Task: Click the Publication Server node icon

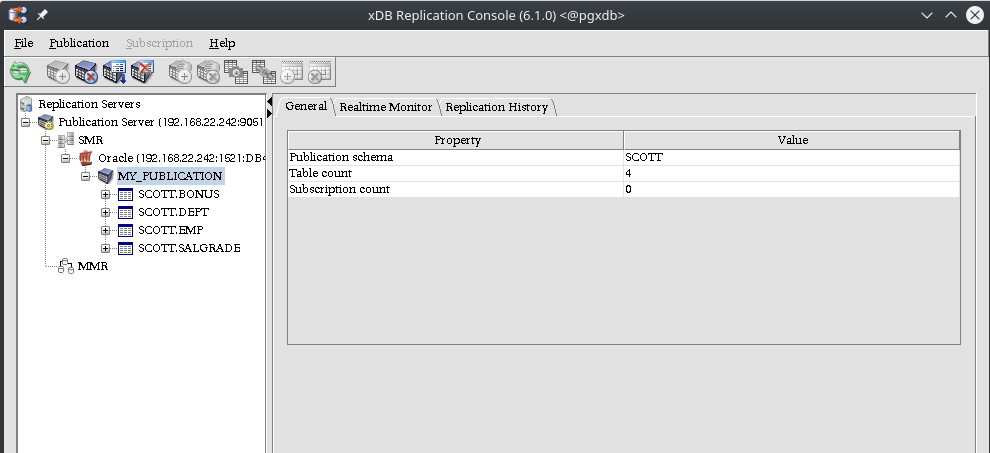Action: (46, 122)
